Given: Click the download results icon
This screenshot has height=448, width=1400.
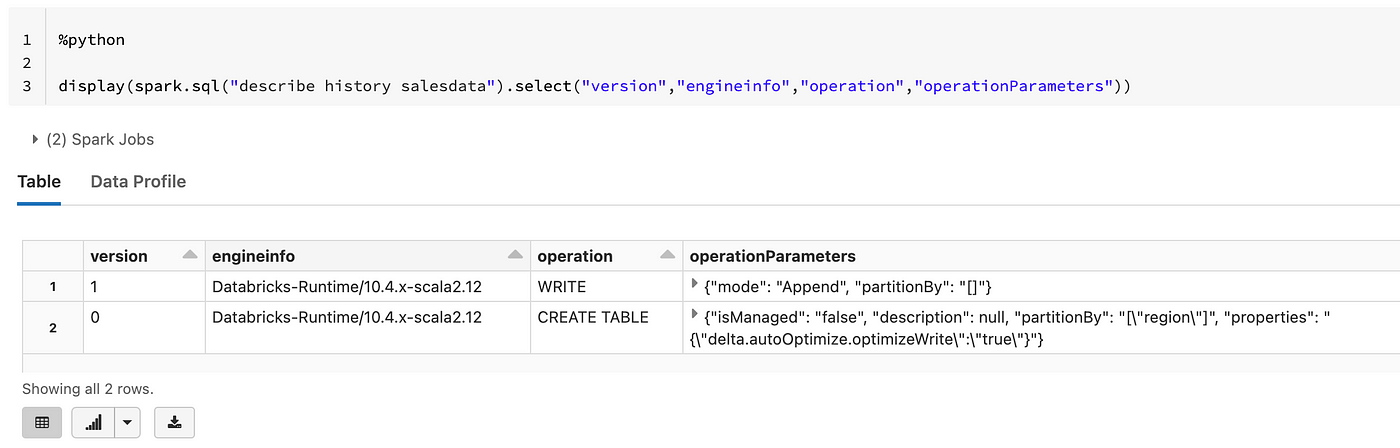Looking at the screenshot, I should (x=174, y=422).
